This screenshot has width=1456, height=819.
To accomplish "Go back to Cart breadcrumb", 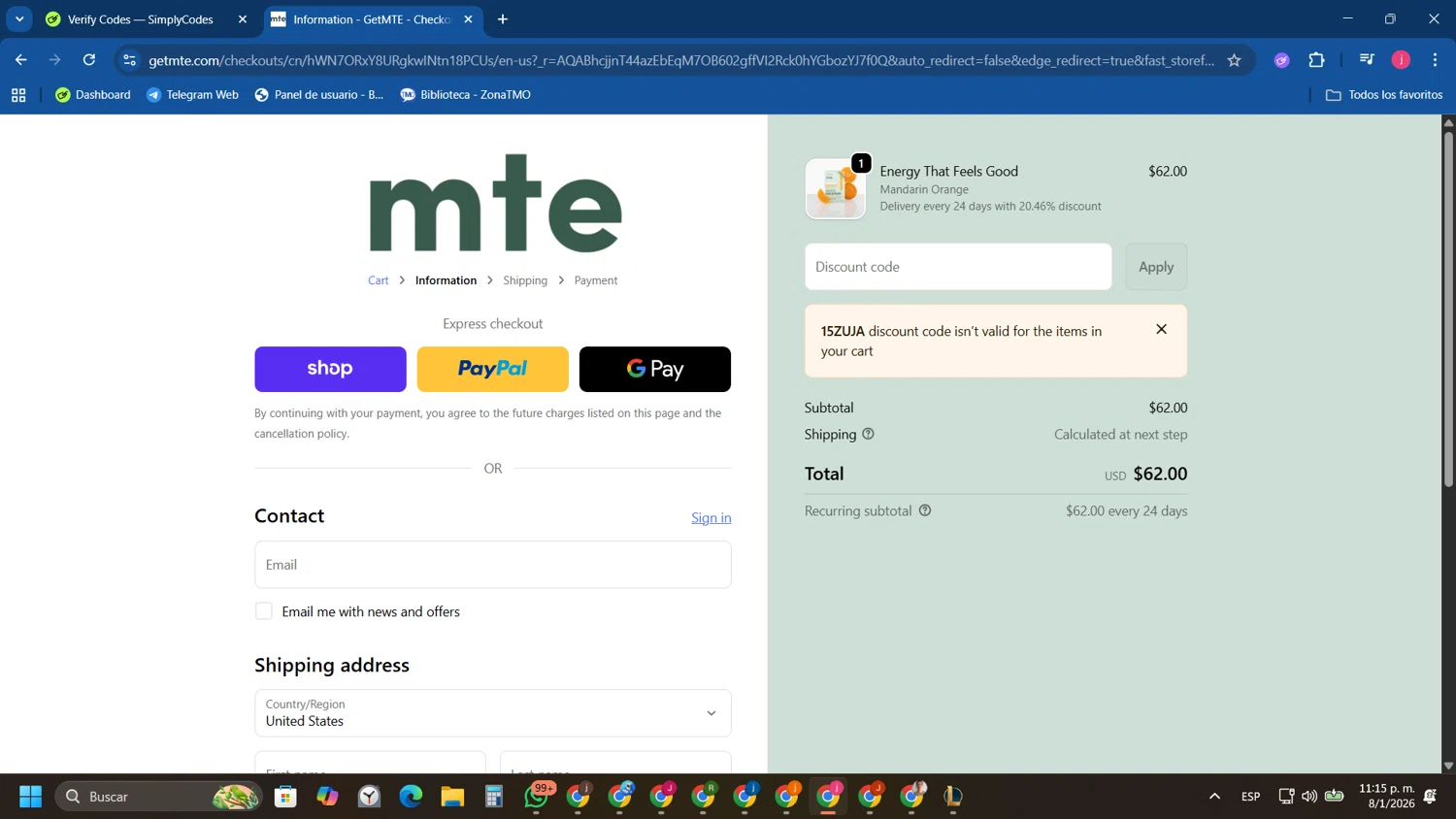I will pyautogui.click(x=379, y=280).
